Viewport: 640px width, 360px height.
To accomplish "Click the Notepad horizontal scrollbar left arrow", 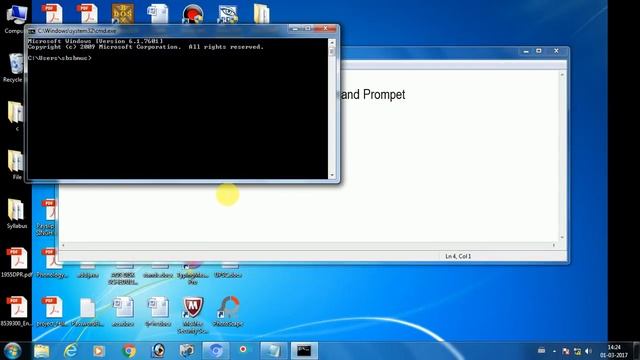I will tap(63, 245).
